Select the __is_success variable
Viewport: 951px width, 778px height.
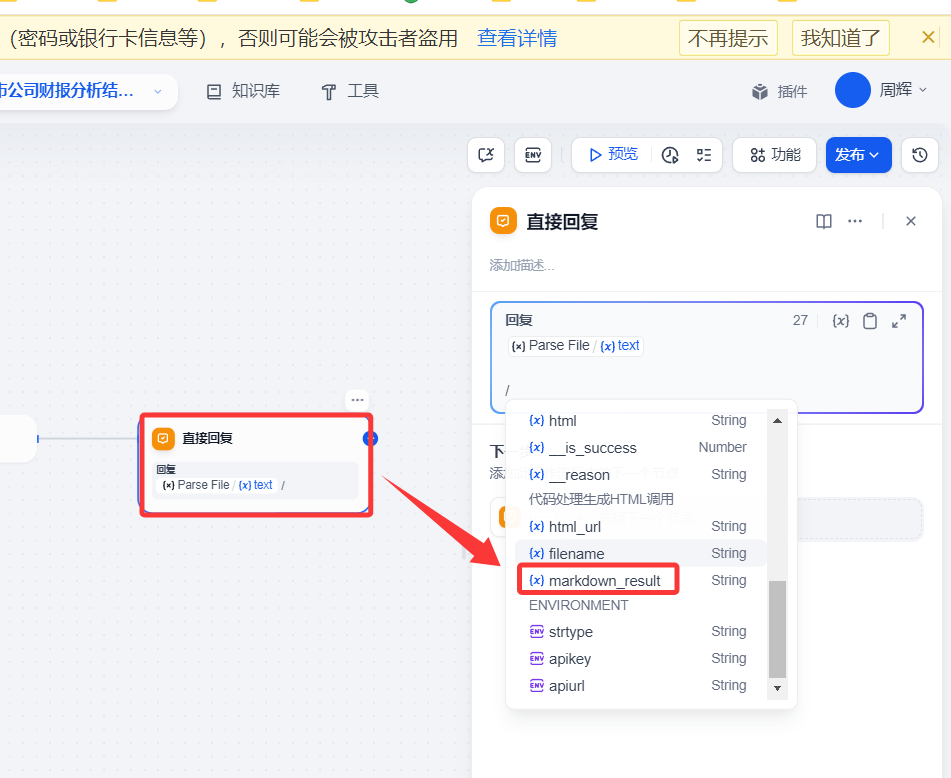pos(640,448)
